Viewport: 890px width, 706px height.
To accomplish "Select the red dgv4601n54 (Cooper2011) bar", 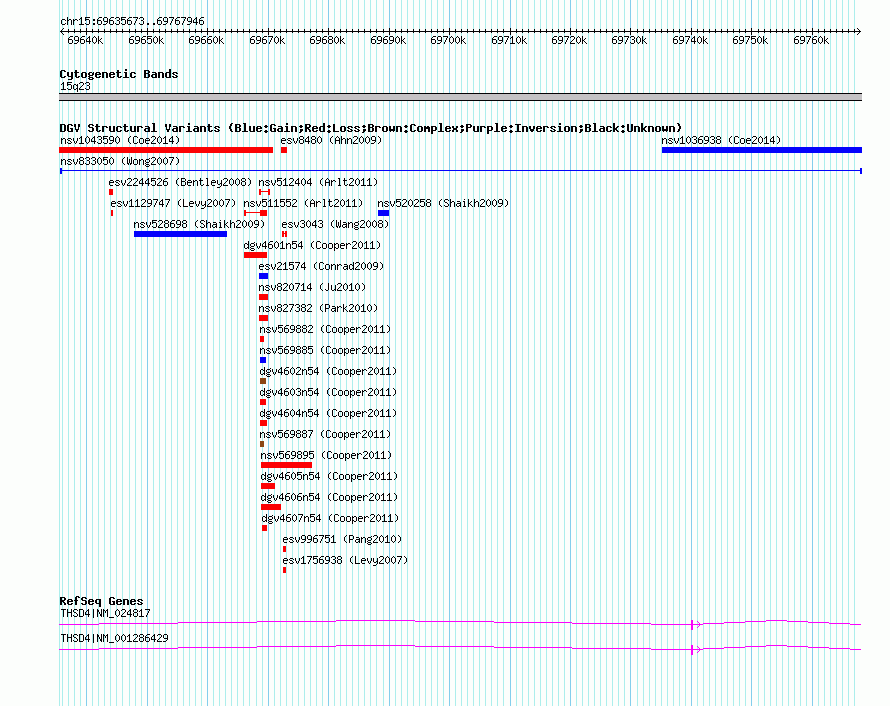I will 255,255.
